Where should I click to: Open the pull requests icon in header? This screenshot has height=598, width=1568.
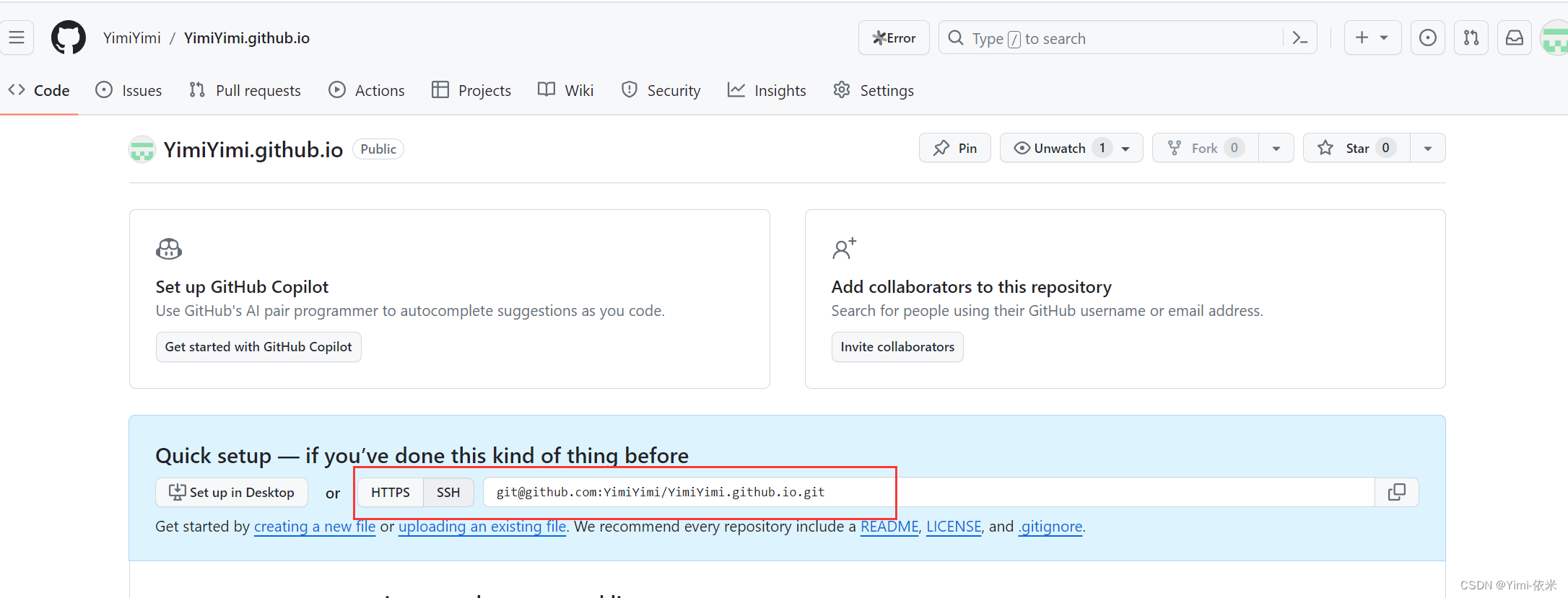(1471, 38)
